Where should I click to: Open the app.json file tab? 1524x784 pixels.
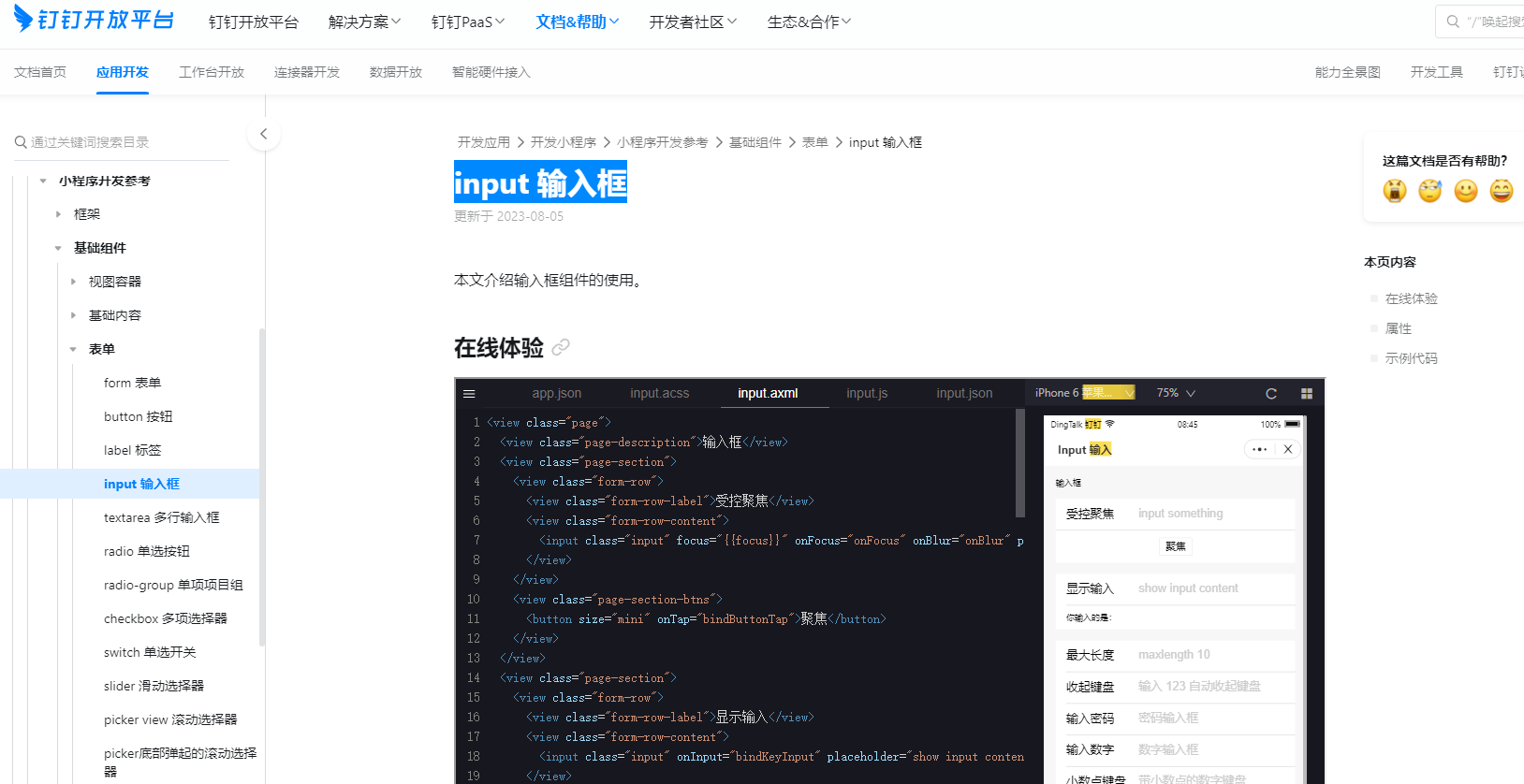coord(557,393)
